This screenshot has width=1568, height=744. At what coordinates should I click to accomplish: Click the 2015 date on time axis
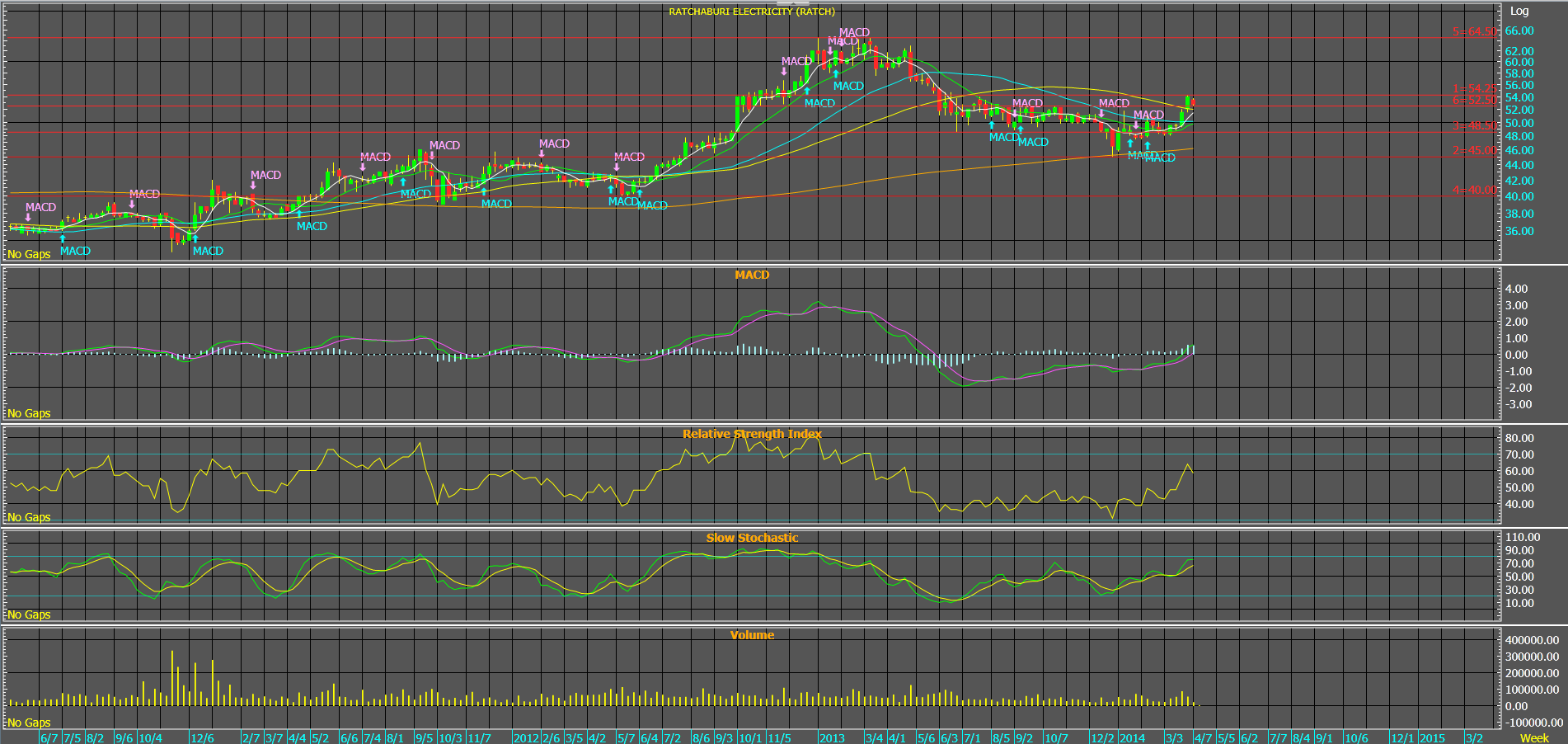pyautogui.click(x=1432, y=738)
